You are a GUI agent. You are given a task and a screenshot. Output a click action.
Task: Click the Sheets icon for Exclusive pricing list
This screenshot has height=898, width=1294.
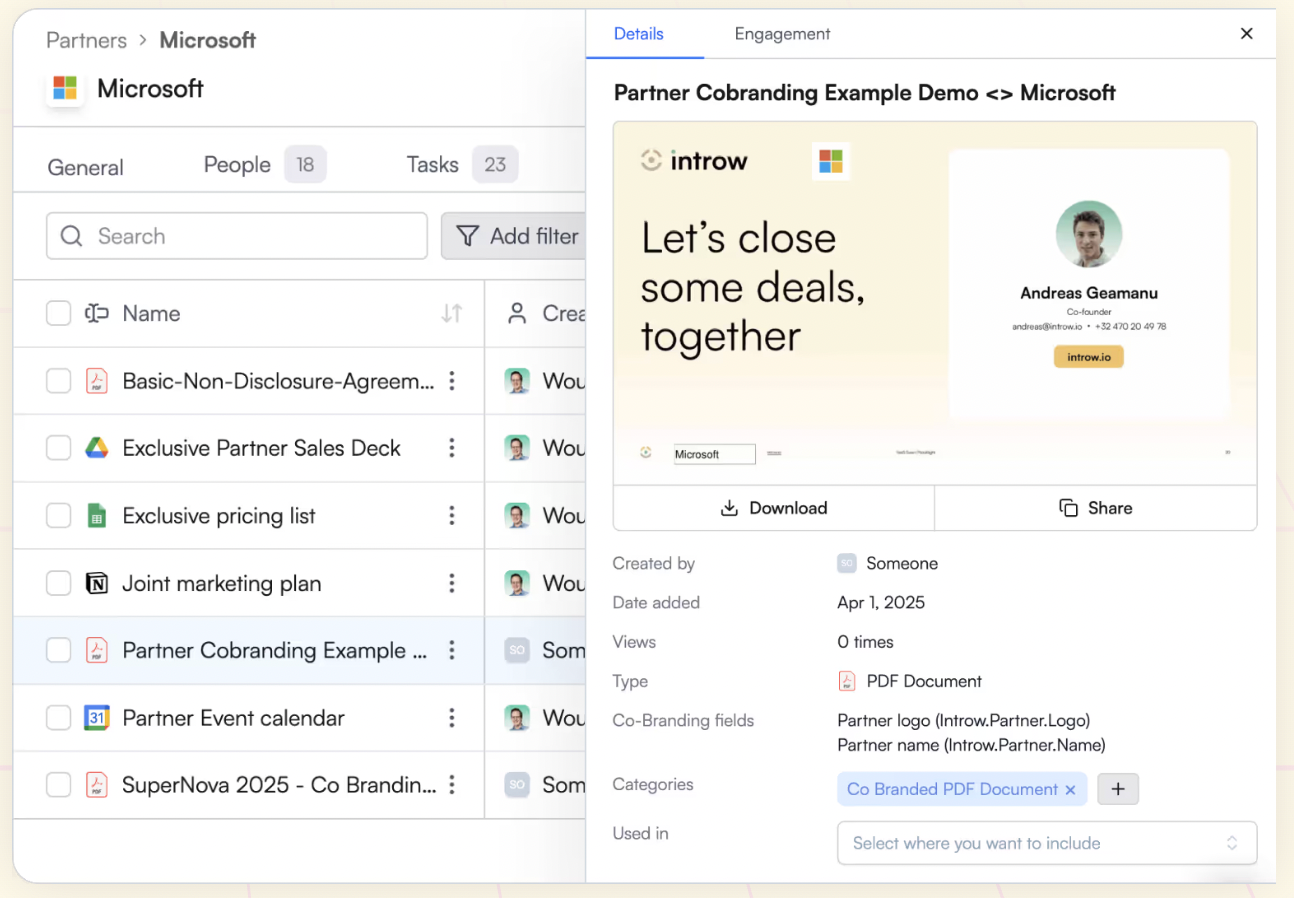click(96, 516)
